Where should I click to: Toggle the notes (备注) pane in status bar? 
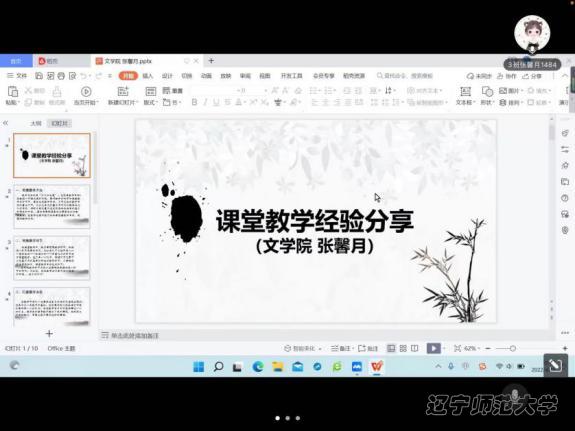pos(341,348)
